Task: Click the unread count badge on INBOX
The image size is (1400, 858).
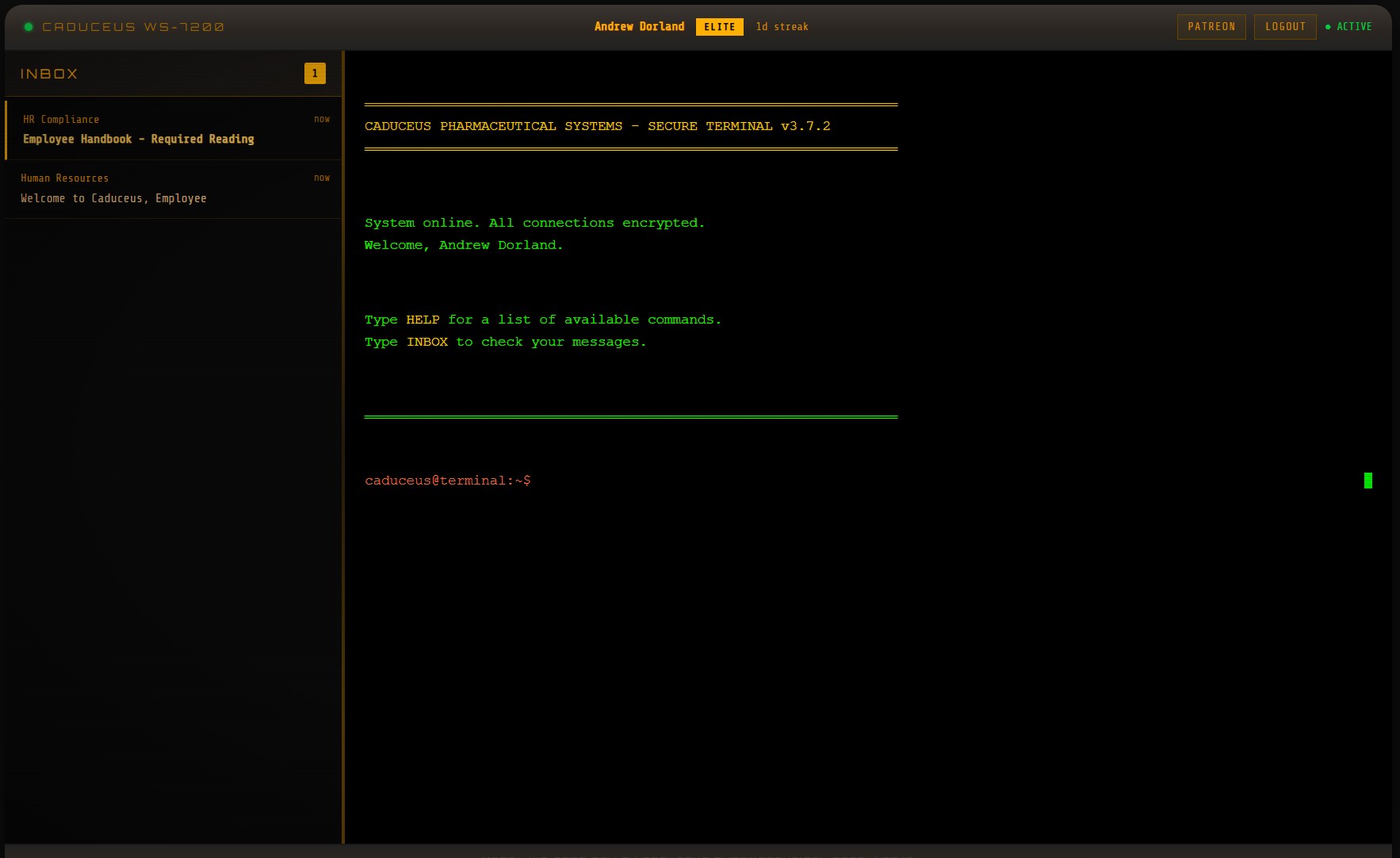Action: (x=315, y=73)
